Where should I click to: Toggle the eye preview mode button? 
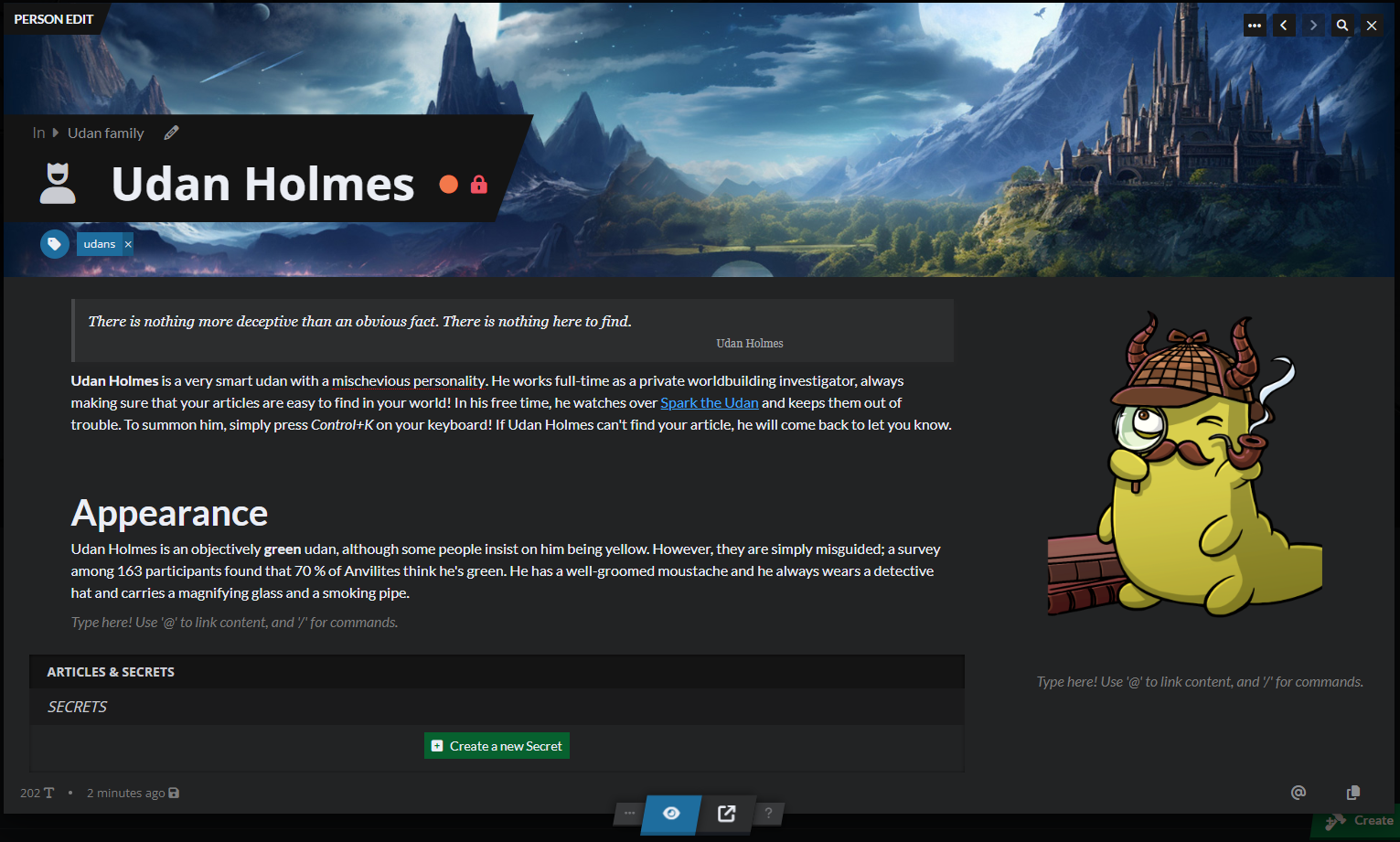coord(671,814)
